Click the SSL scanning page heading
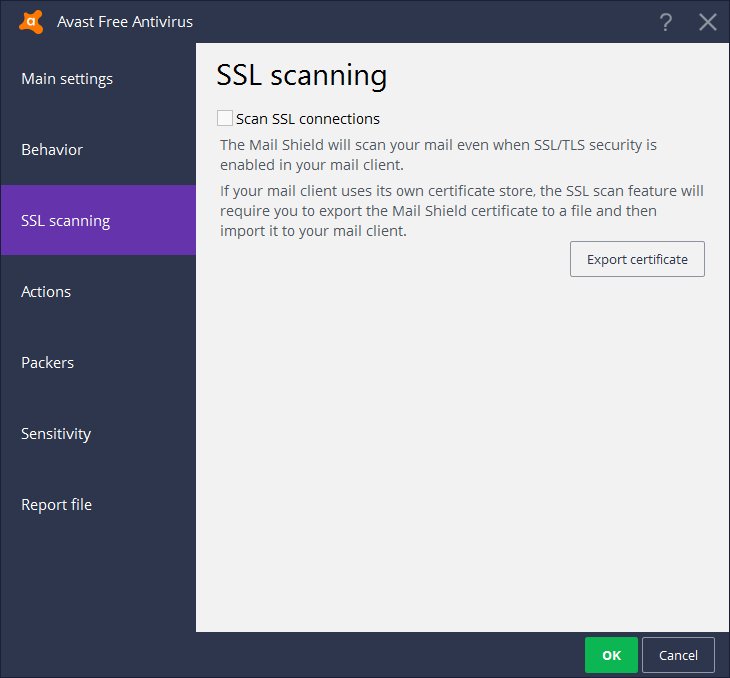The height and width of the screenshot is (678, 730). click(x=302, y=76)
